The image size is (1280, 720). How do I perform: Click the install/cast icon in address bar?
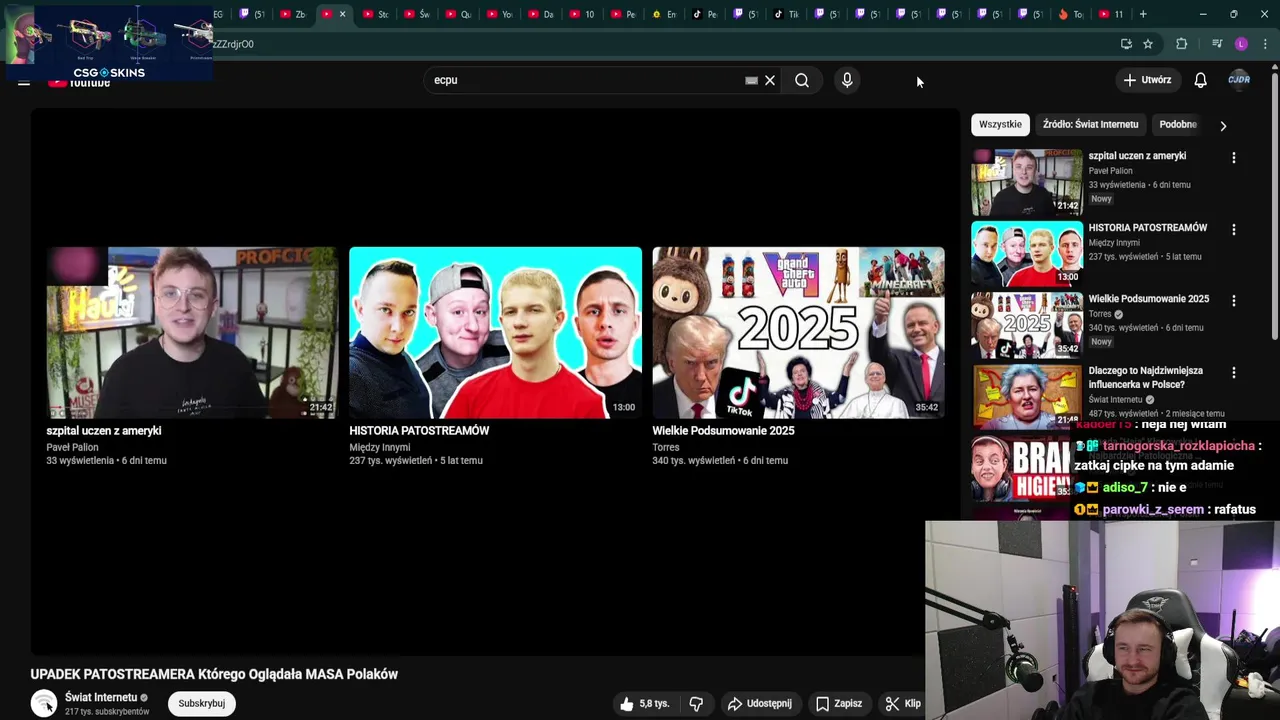tap(1126, 44)
